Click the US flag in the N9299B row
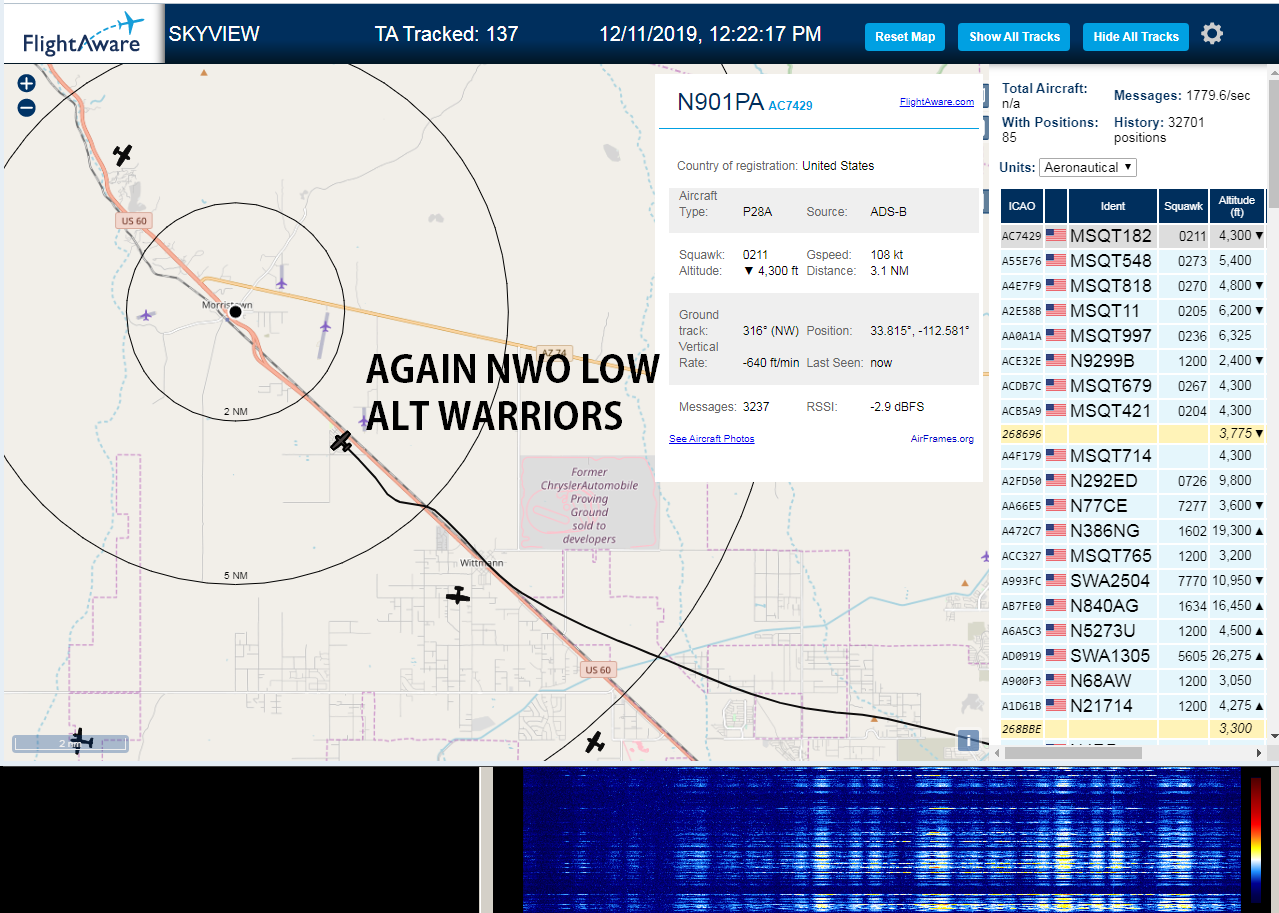1279x913 pixels. [x=1056, y=361]
